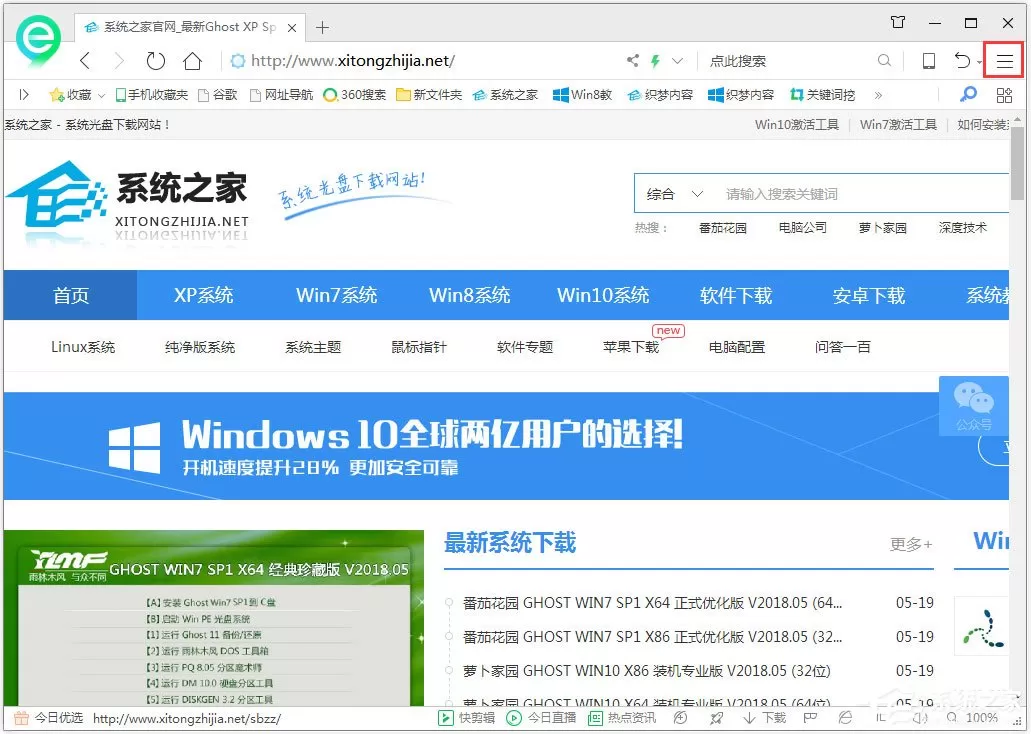This screenshot has width=1031, height=734.
Task: Open the skin (shirt) icon in title bar
Action: coord(898,22)
